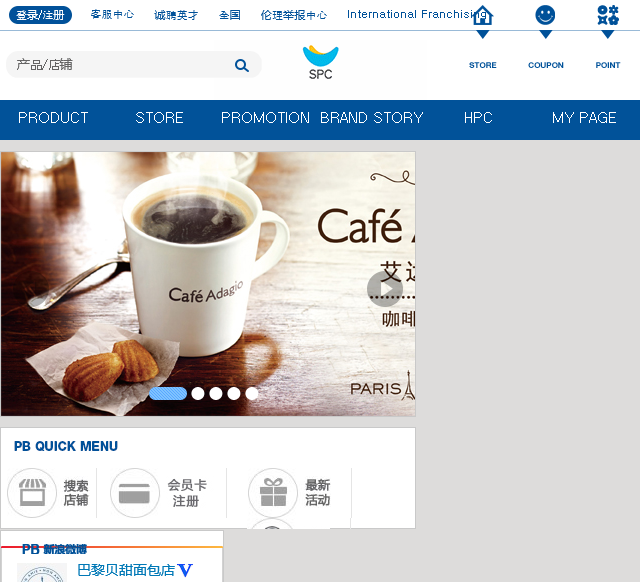Open the PROMOTION menu

[x=265, y=118]
